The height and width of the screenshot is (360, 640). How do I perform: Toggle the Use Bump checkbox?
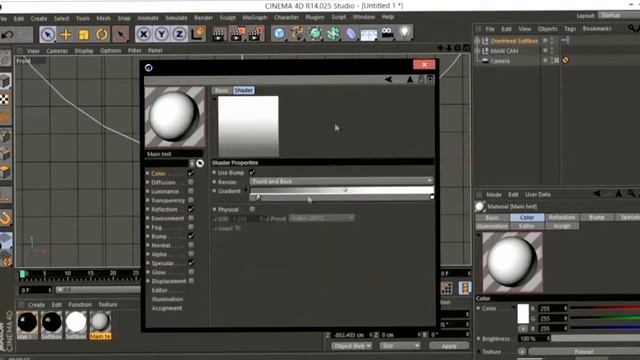click(x=252, y=172)
